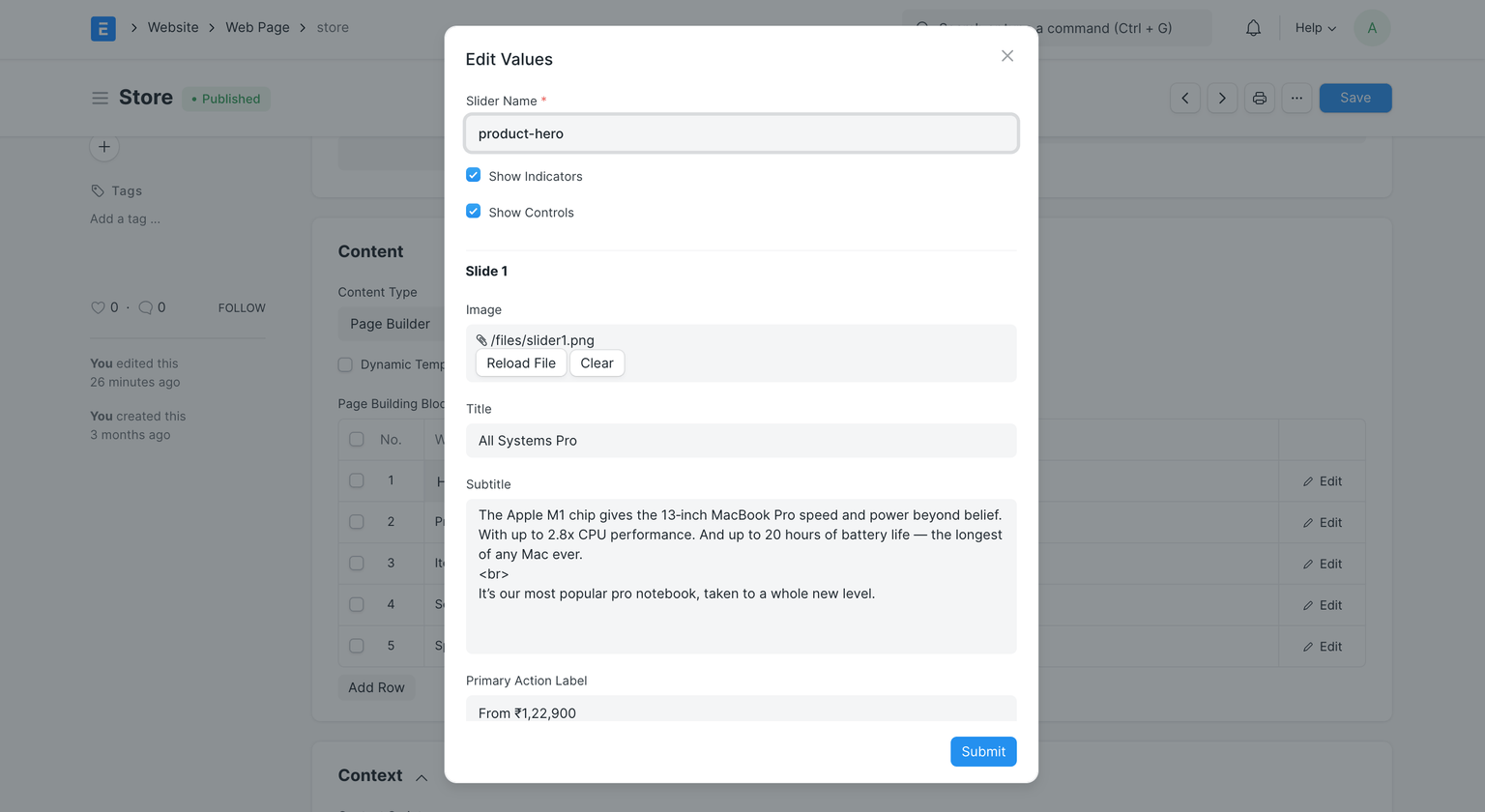Navigate to Web Page breadcrumb
The image size is (1485, 812).
coord(257,27)
